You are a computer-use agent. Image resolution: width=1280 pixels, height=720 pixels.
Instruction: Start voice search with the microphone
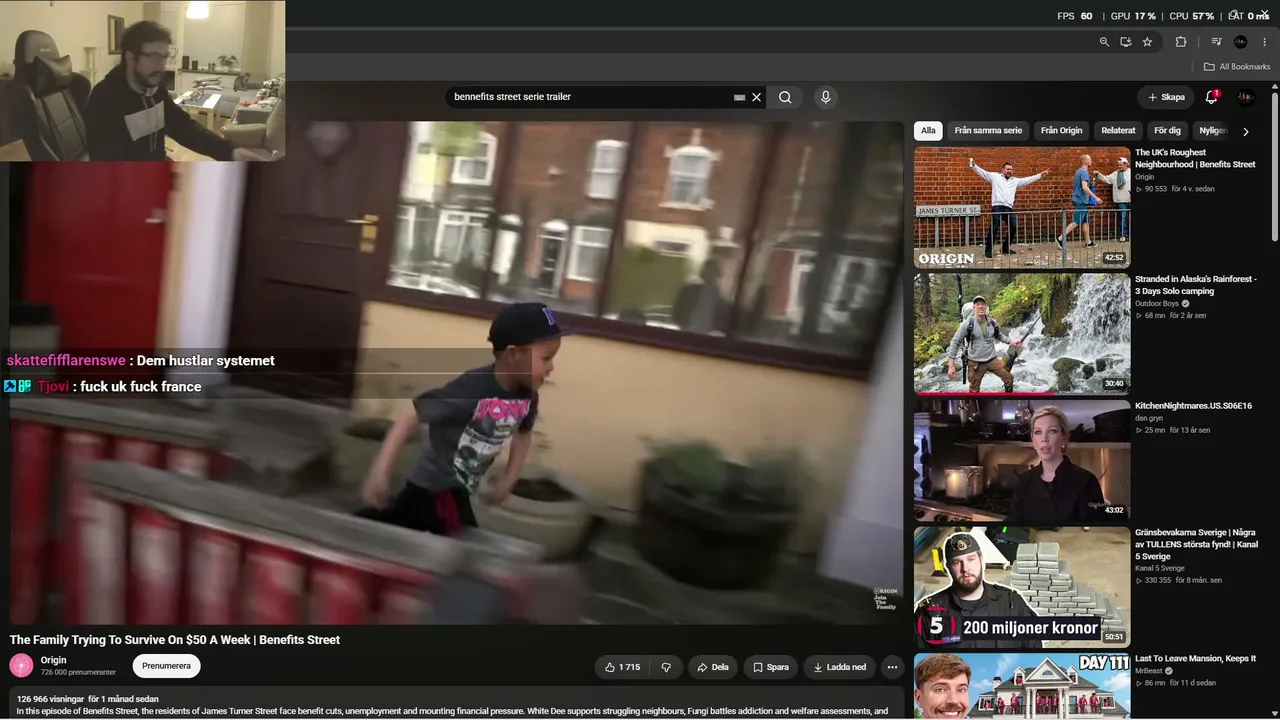point(825,97)
